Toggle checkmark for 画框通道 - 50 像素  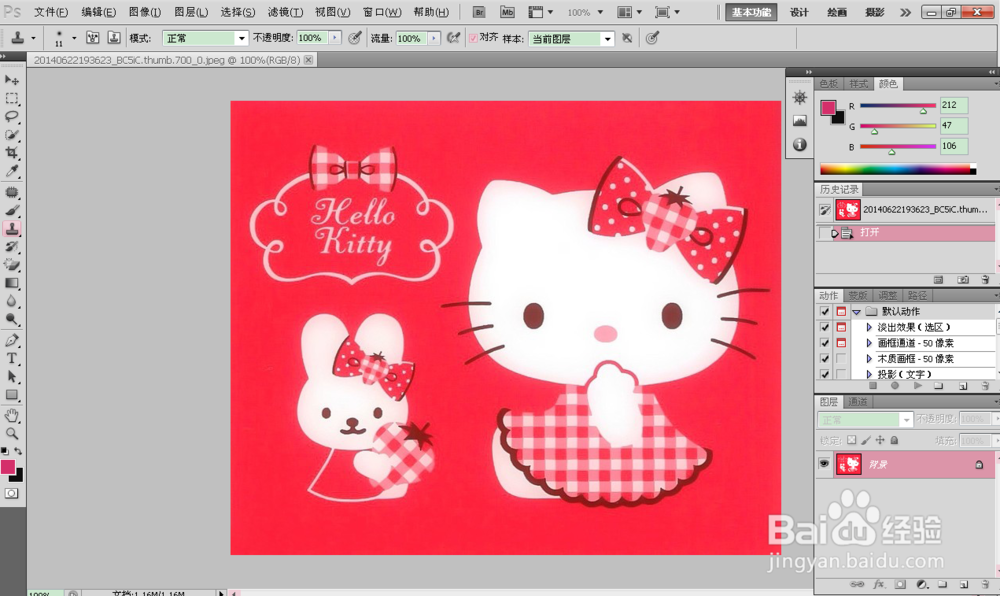pyautogui.click(x=825, y=343)
